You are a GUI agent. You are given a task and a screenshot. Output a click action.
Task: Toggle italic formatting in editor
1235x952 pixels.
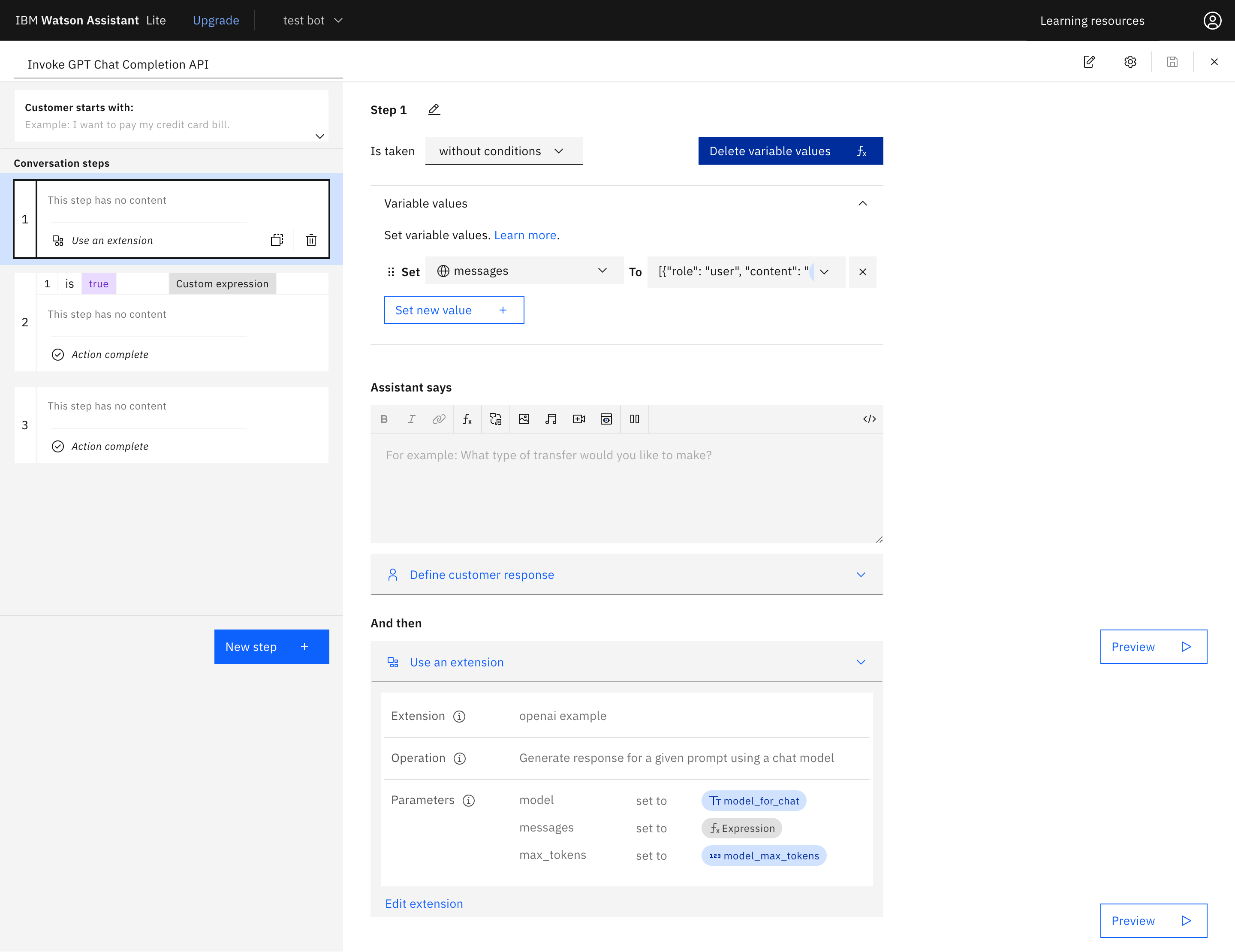[x=411, y=419]
